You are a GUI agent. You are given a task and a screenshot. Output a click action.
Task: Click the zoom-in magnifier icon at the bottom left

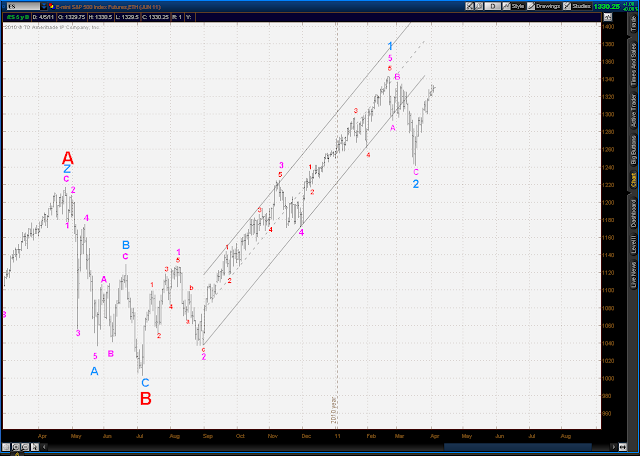(16, 447)
